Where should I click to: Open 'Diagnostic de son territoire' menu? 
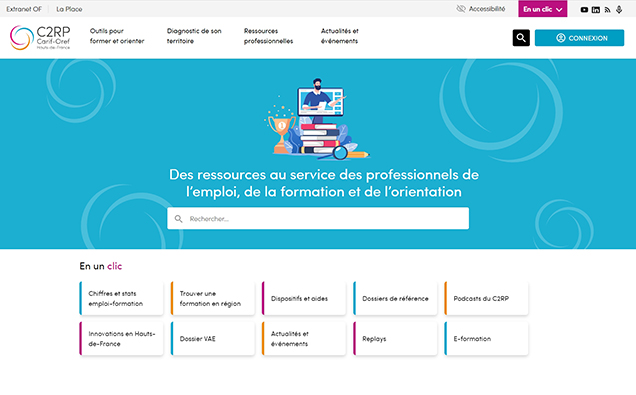[x=194, y=36]
